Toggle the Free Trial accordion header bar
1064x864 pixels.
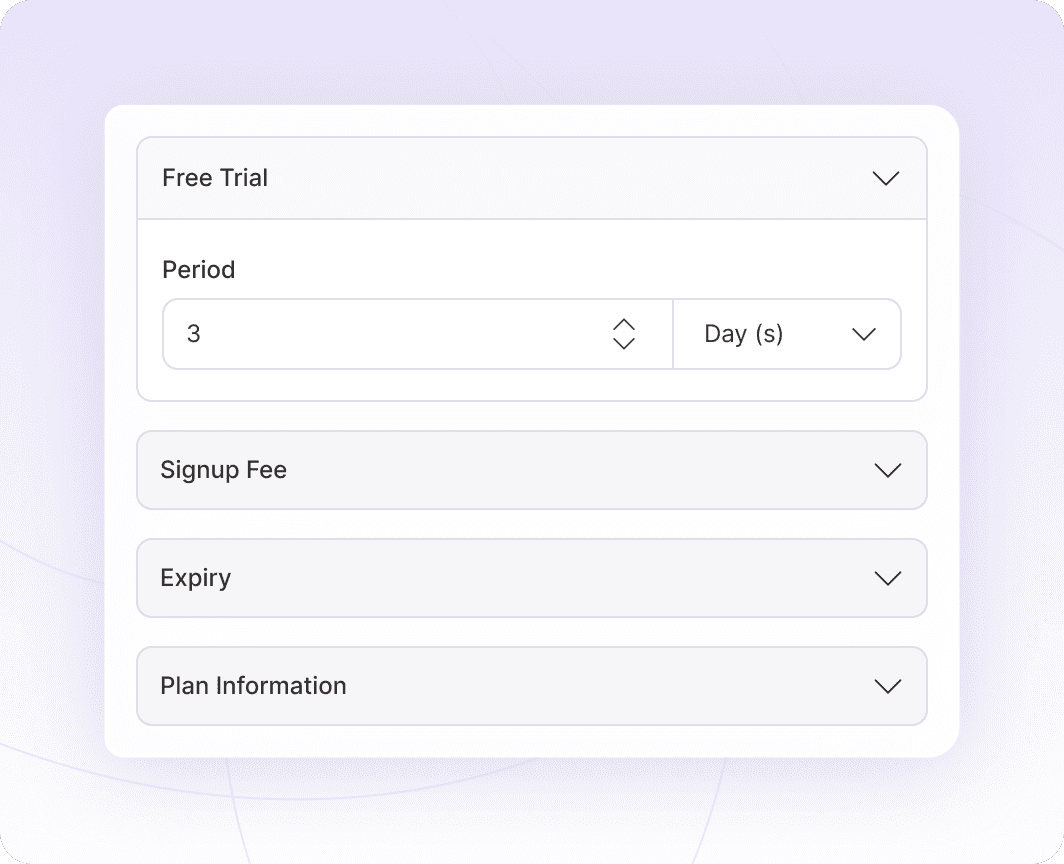tap(530, 178)
